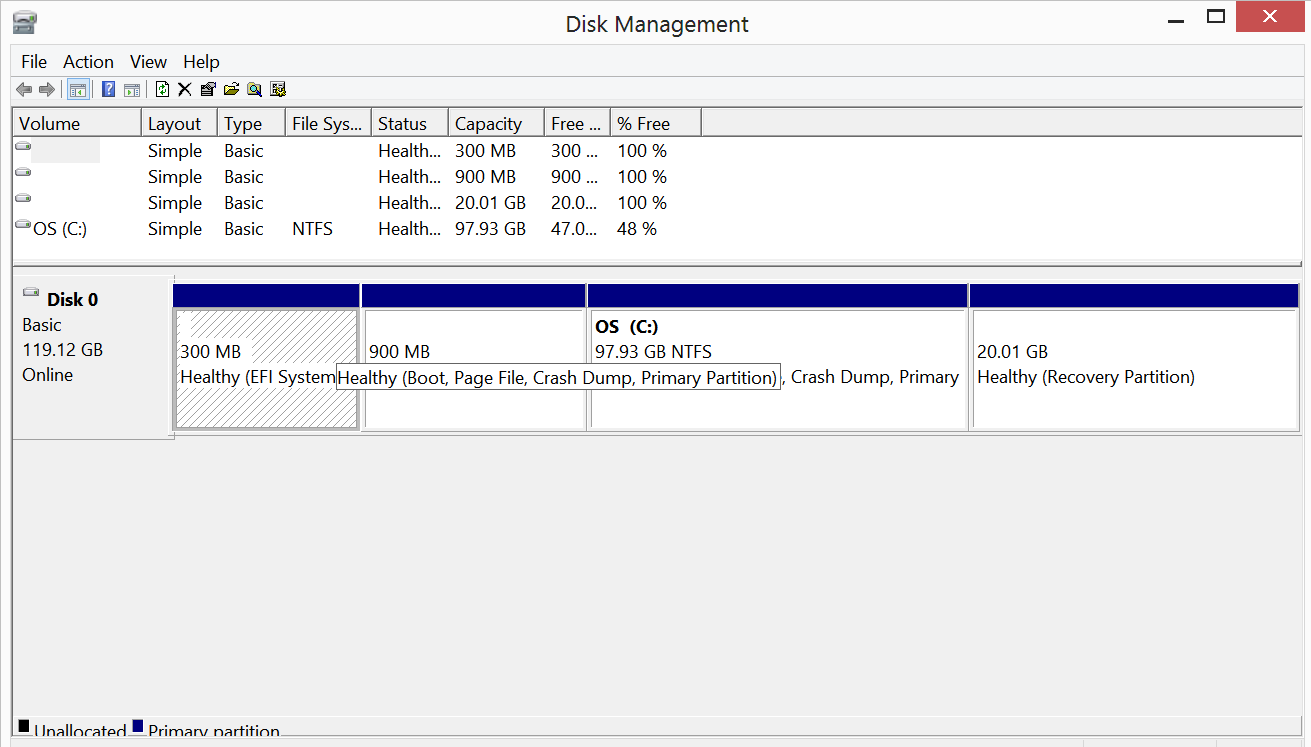Click the blue Primary partition legend swatch
Image resolution: width=1311 pixels, height=747 pixels.
tap(138, 726)
